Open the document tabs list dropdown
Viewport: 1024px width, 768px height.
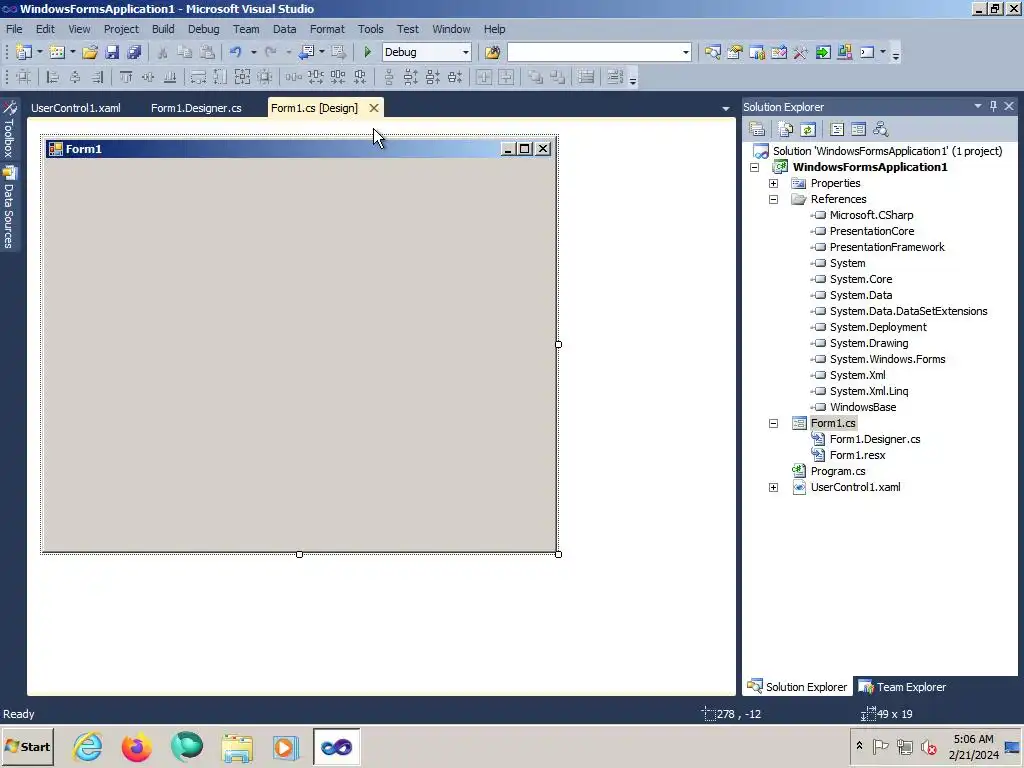726,108
